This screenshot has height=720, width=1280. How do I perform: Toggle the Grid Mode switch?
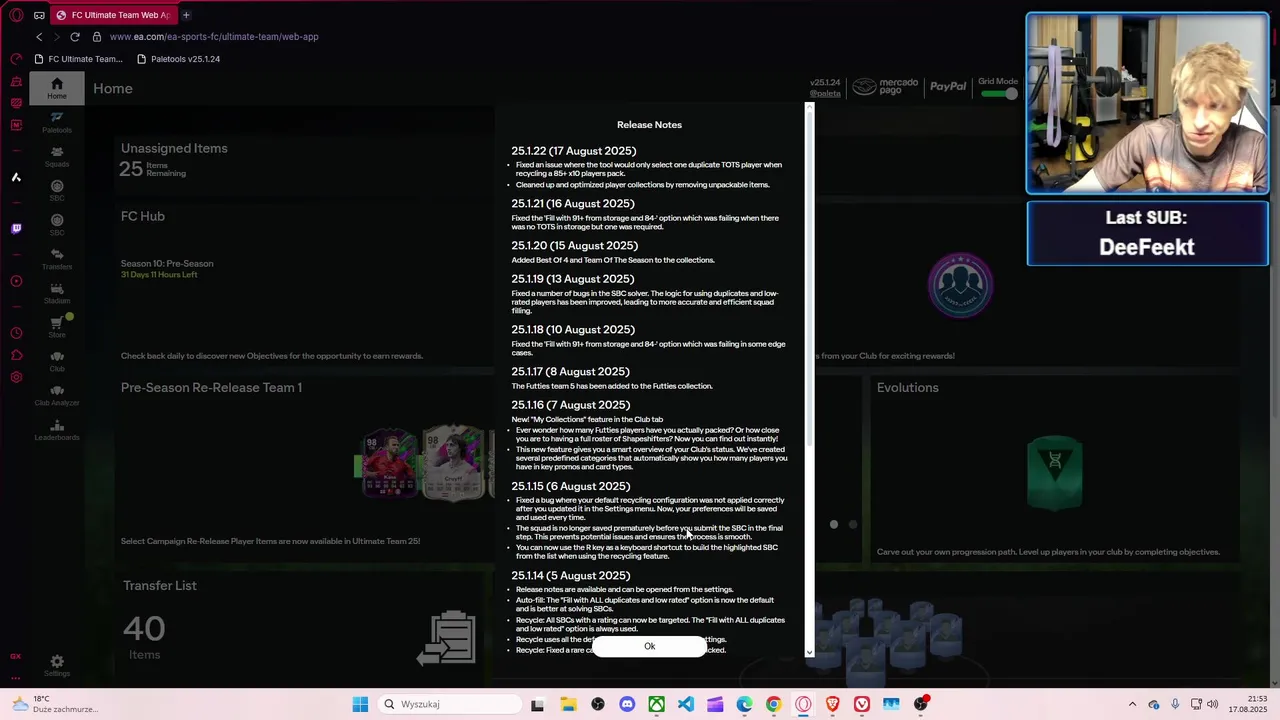tap(999, 93)
